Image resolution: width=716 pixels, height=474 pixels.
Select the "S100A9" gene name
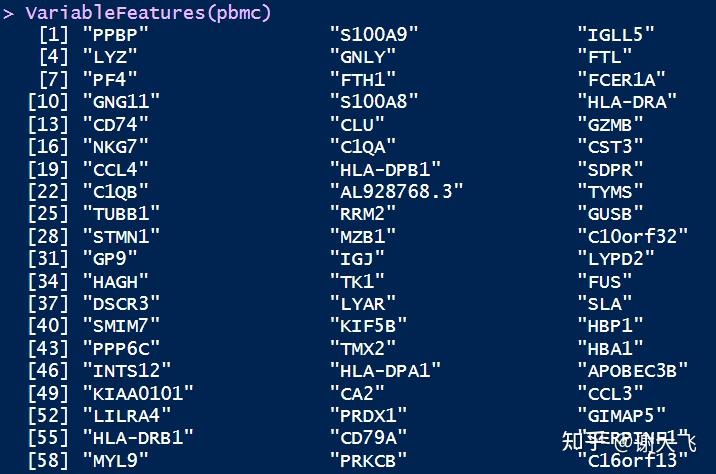pos(374,34)
